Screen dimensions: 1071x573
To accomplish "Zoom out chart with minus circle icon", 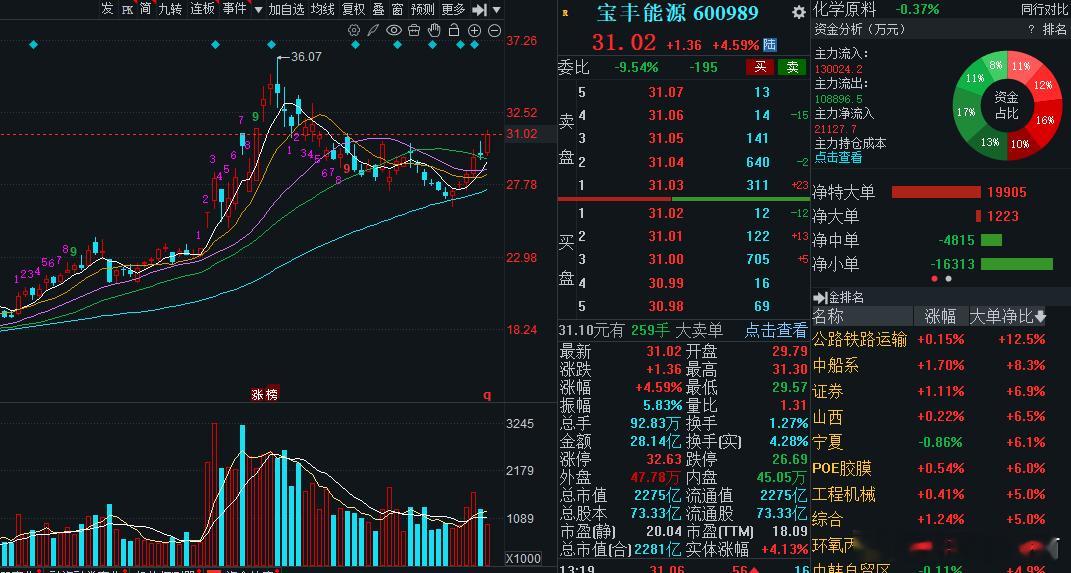I will click(x=495, y=30).
